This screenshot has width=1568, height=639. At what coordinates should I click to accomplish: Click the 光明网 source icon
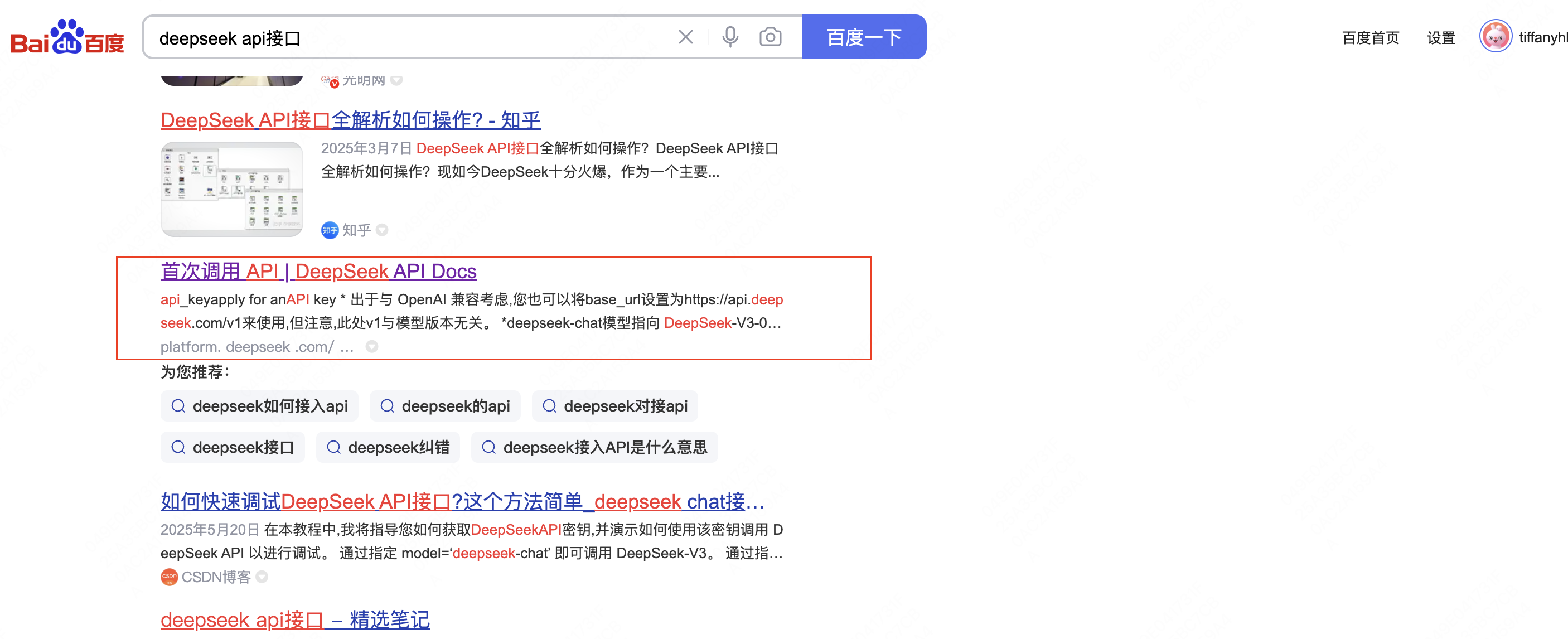click(x=330, y=80)
